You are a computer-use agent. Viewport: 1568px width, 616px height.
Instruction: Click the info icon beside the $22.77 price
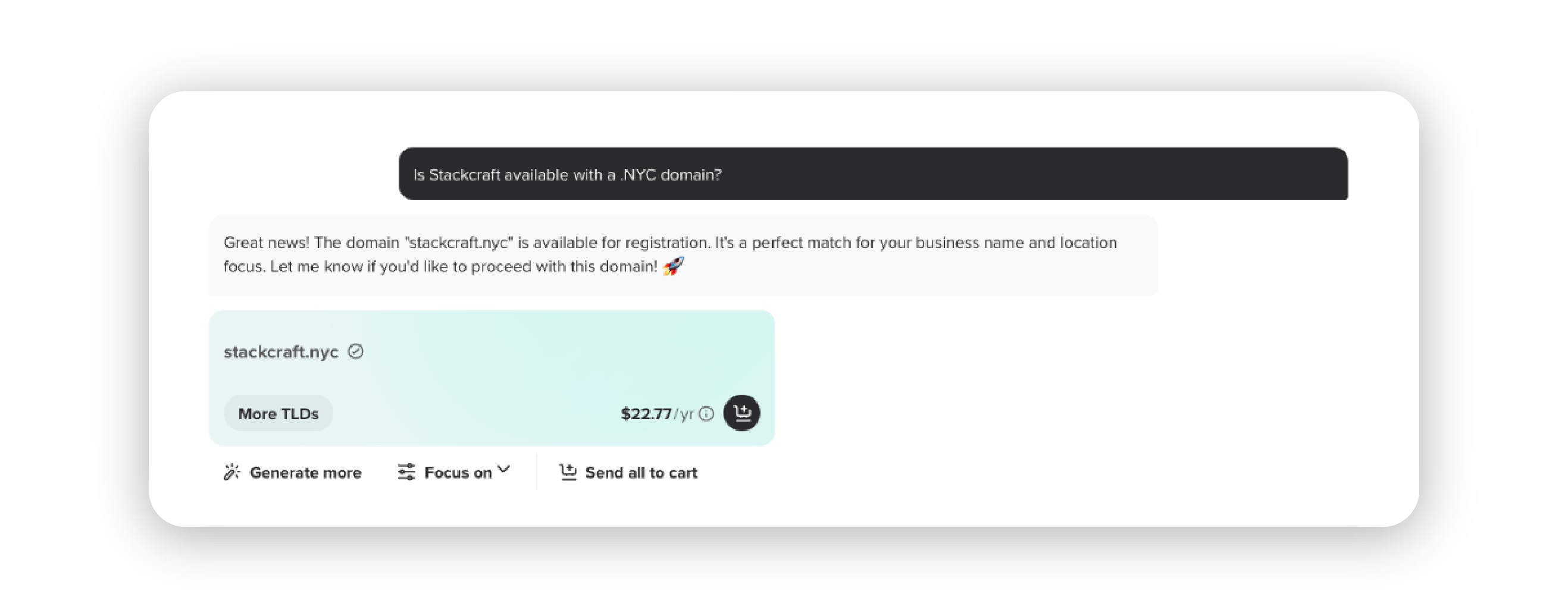706,414
